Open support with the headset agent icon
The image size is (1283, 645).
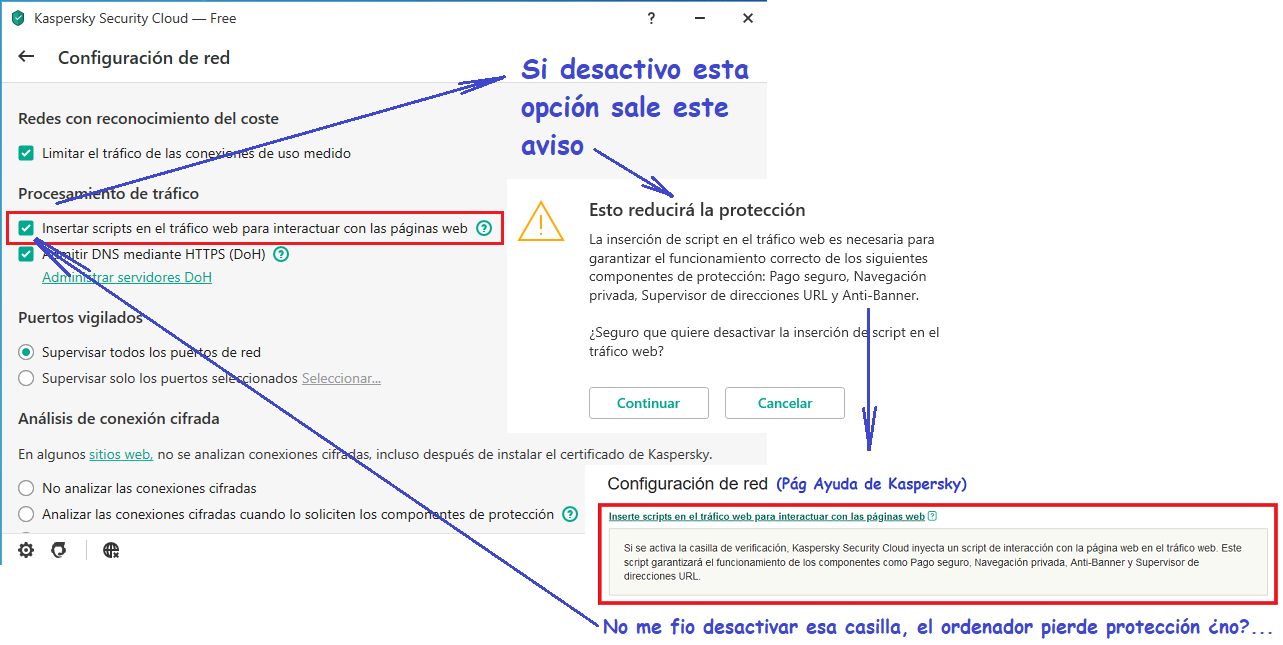coord(59,550)
